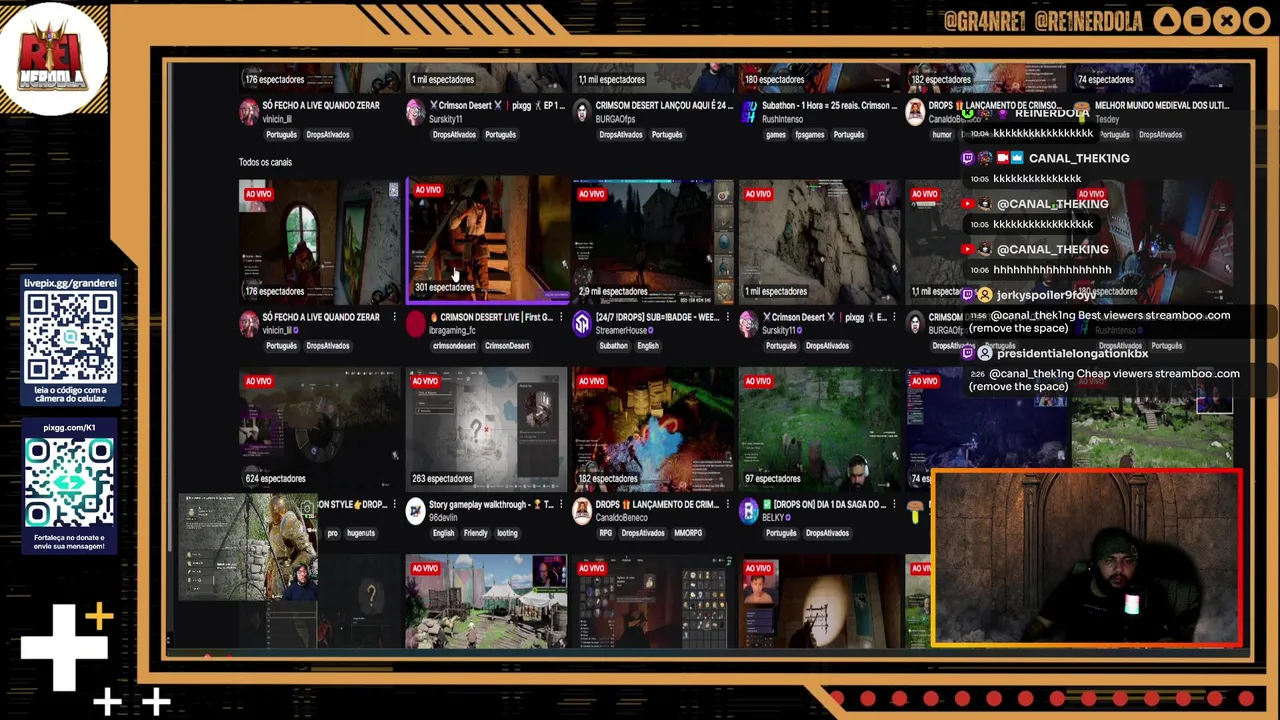Visit ibragaming_fc channel name link
The height and width of the screenshot is (720, 1280).
tap(452, 331)
